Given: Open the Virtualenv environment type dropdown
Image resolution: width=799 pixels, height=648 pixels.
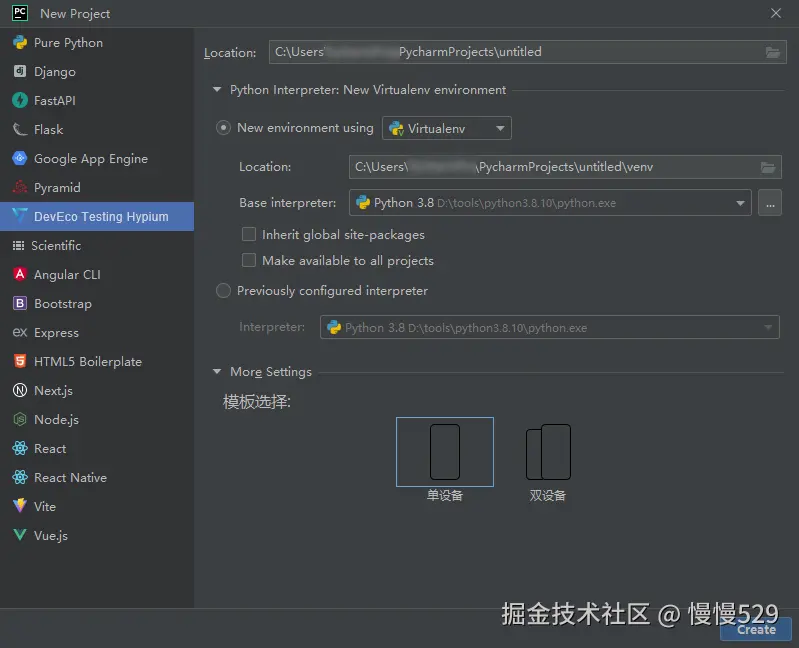Looking at the screenshot, I should point(447,128).
